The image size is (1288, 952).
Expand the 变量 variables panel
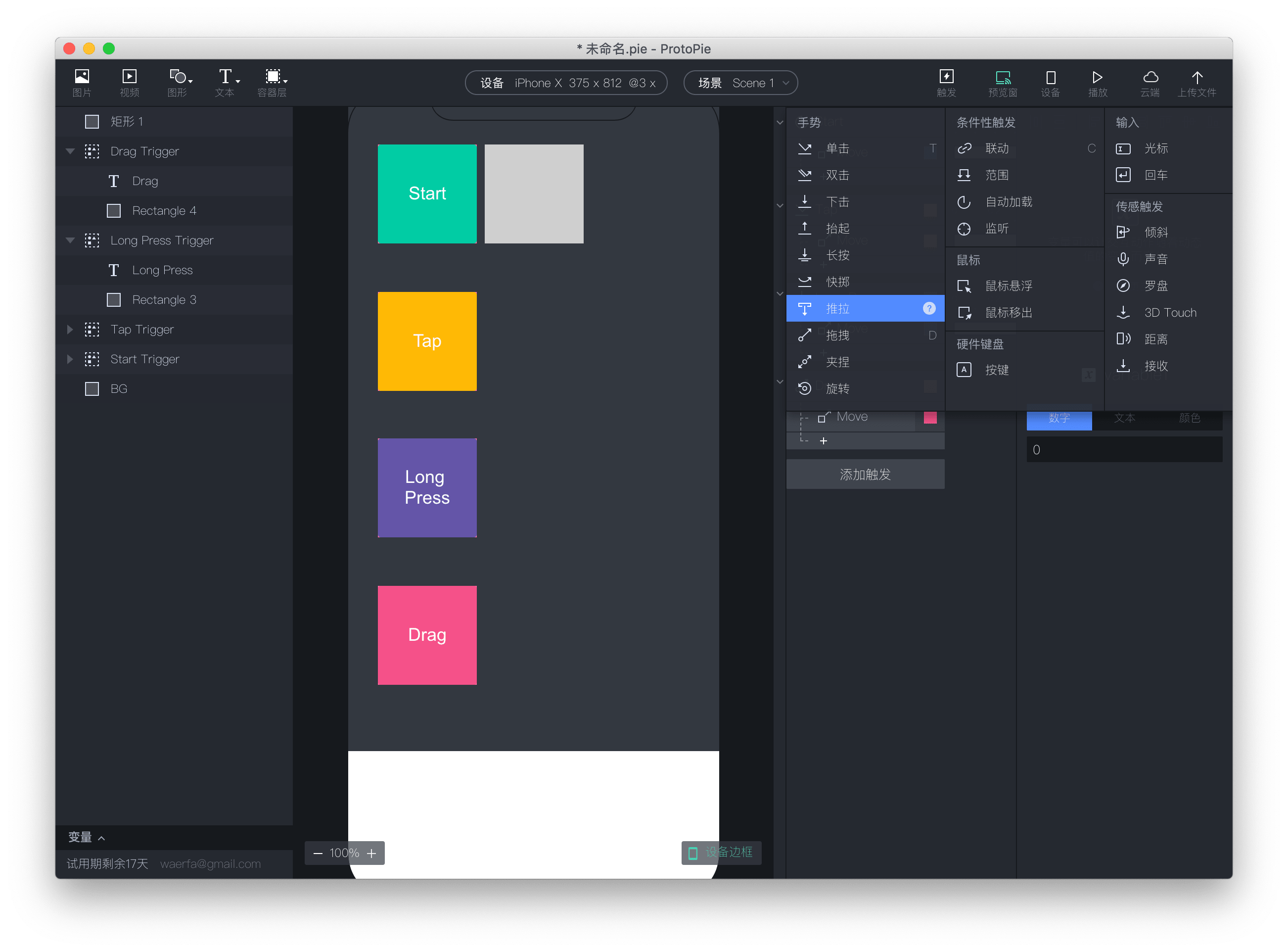pyautogui.click(x=87, y=837)
